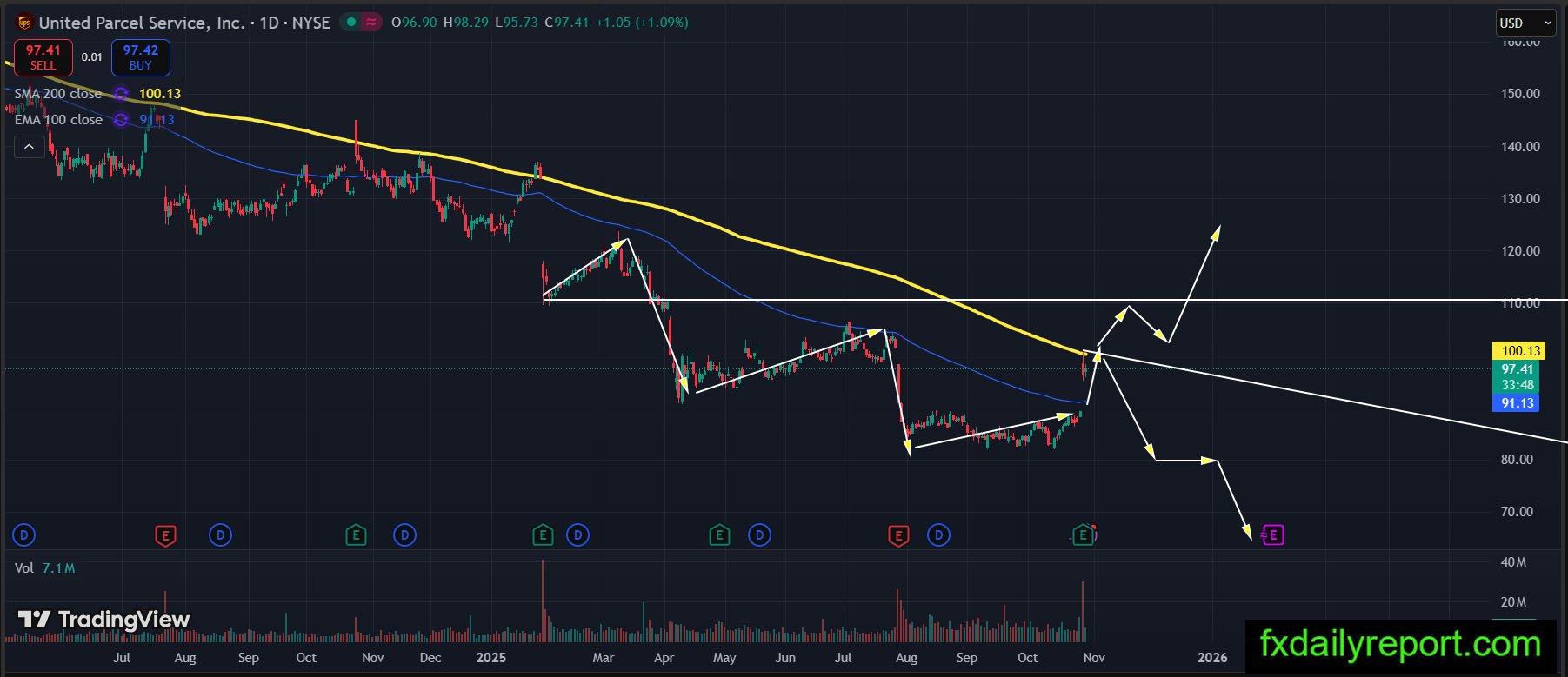Click the low value L95.73
The height and width of the screenshot is (677, 1568).
click(517, 23)
